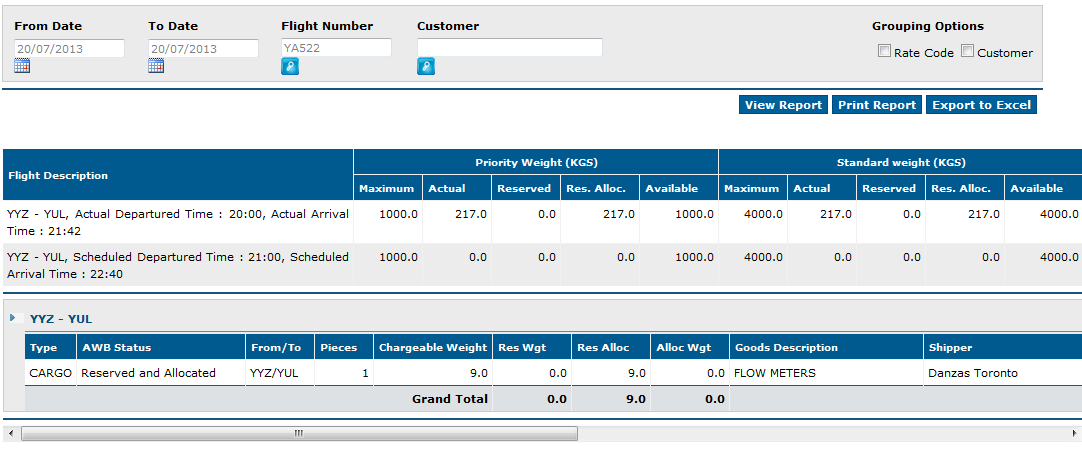Click the Print Report button
The height and width of the screenshot is (449, 1082).
876,105
